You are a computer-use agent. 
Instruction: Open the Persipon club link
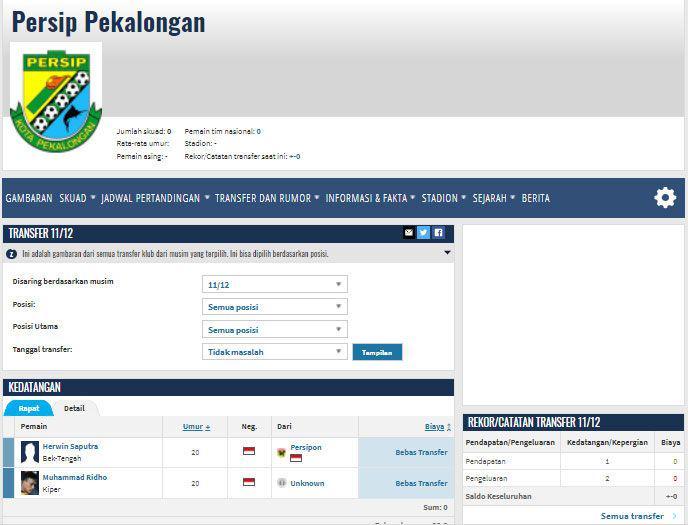point(306,447)
